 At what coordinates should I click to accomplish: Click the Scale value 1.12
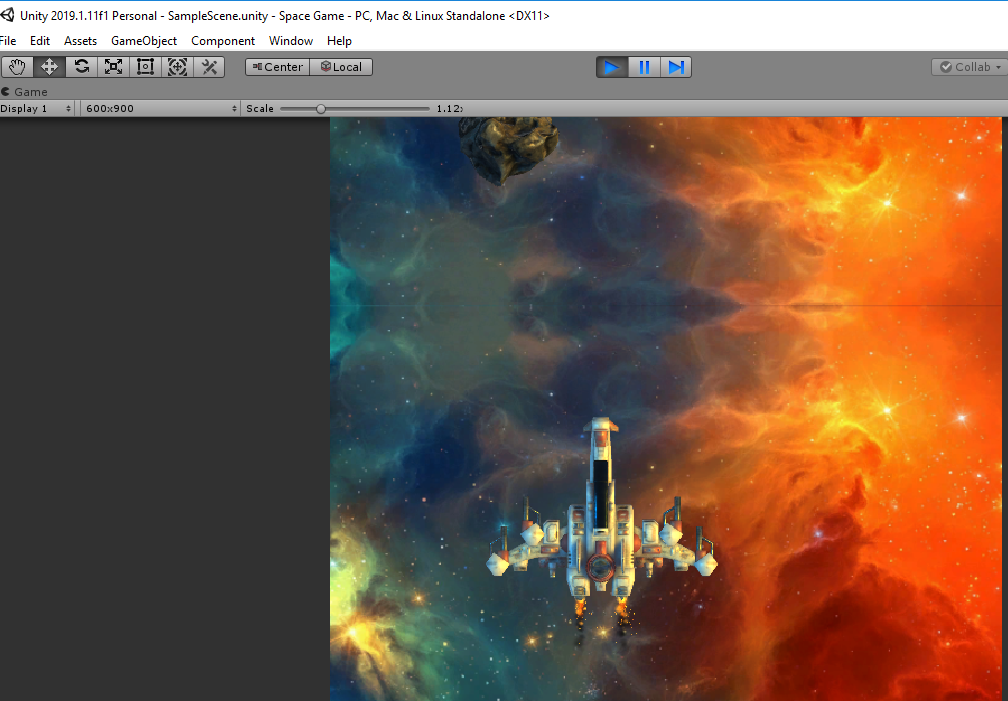449,109
